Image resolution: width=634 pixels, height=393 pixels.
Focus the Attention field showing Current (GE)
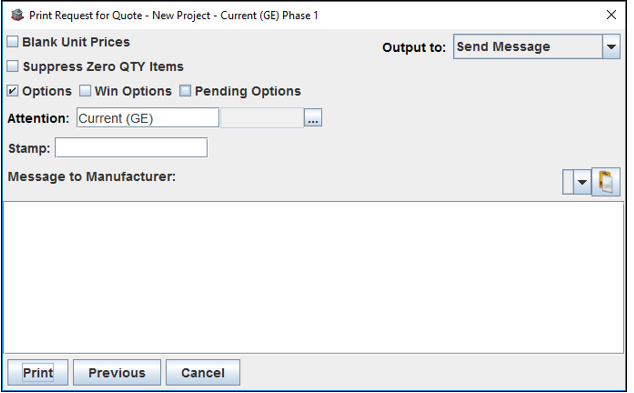148,118
